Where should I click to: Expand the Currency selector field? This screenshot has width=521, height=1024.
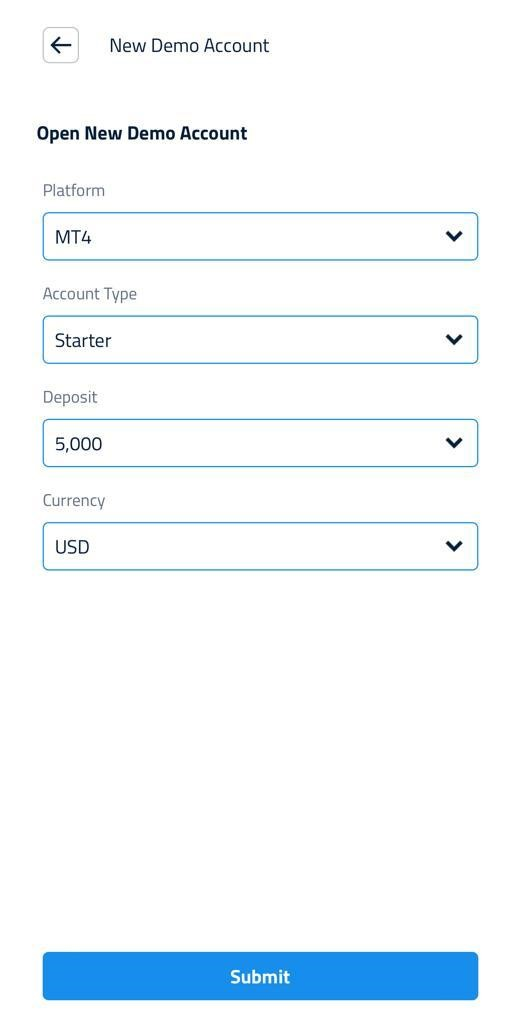pos(260,546)
